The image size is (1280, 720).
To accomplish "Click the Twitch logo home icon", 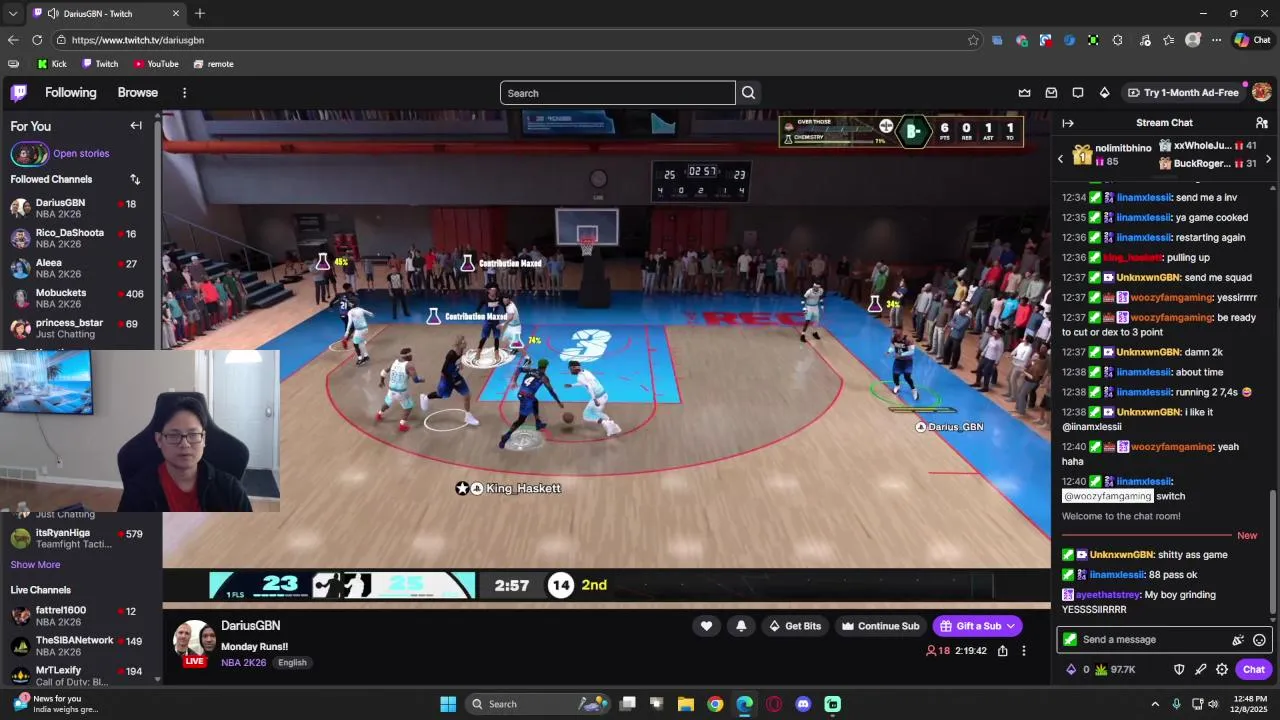I will pyautogui.click(x=19, y=93).
